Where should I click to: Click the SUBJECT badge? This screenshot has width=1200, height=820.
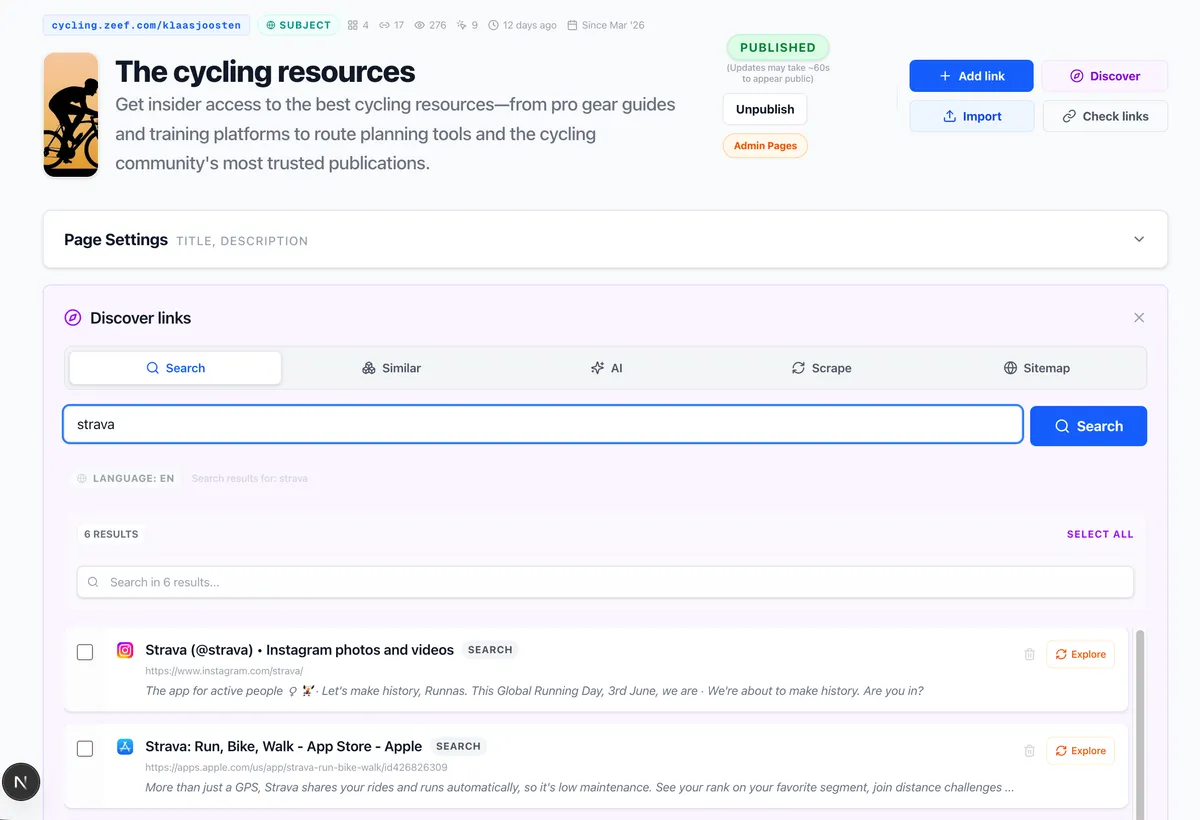[298, 25]
